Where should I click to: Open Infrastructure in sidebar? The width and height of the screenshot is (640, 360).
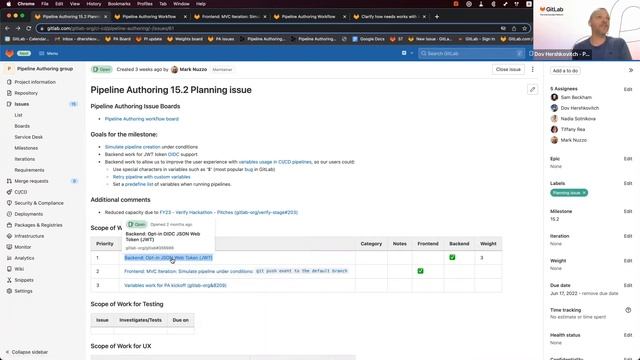(29, 236)
